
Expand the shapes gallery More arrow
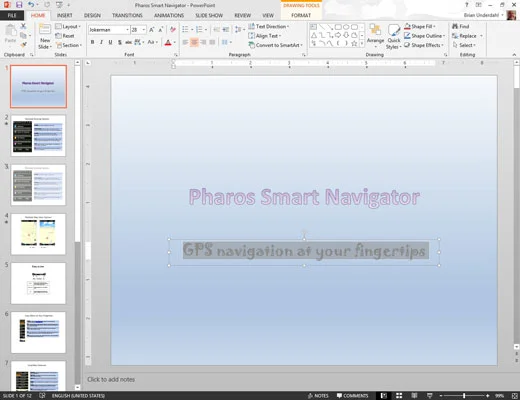(x=362, y=43)
